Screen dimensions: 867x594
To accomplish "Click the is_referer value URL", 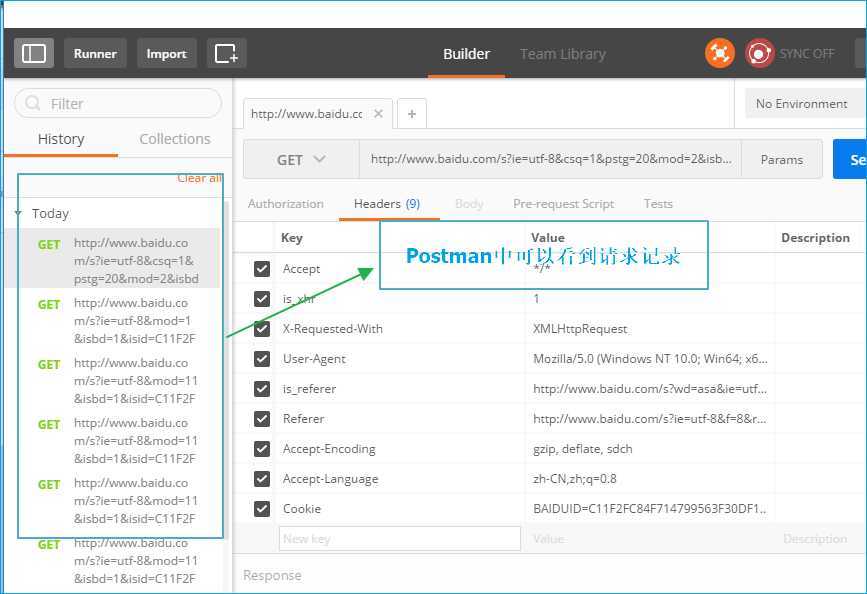I will [x=650, y=389].
